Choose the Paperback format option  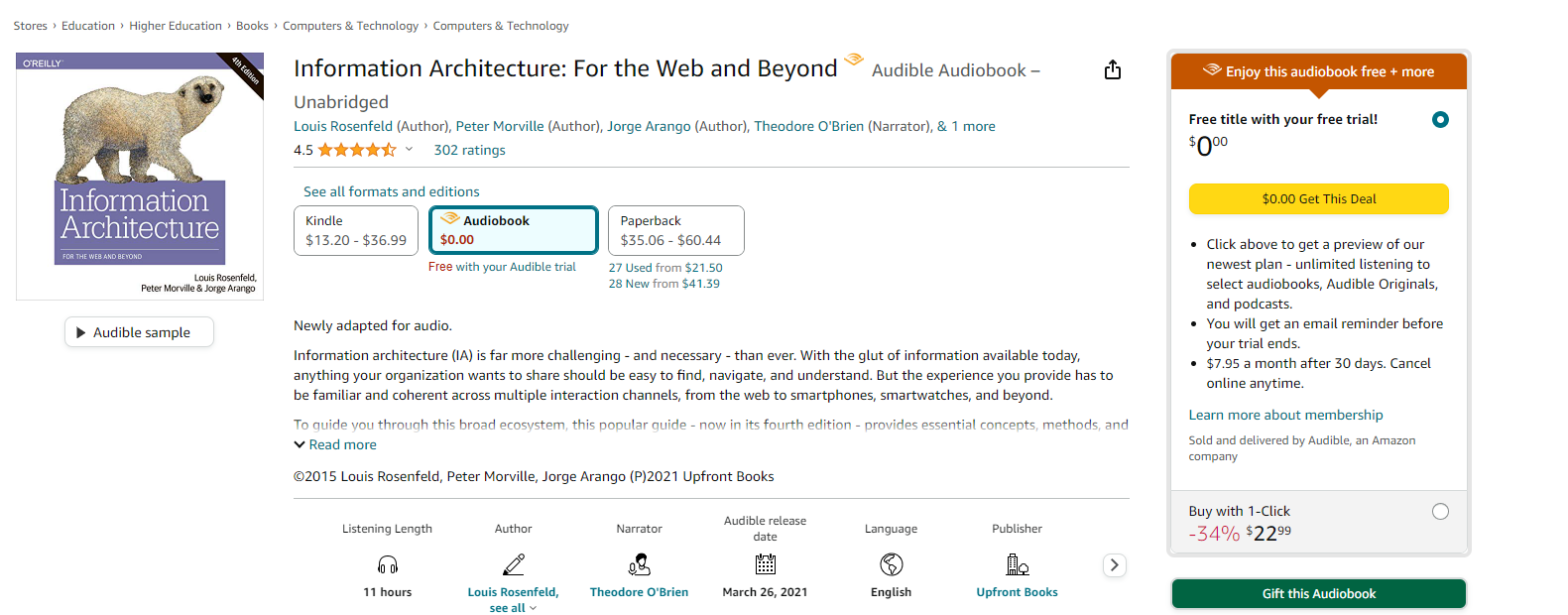click(676, 230)
